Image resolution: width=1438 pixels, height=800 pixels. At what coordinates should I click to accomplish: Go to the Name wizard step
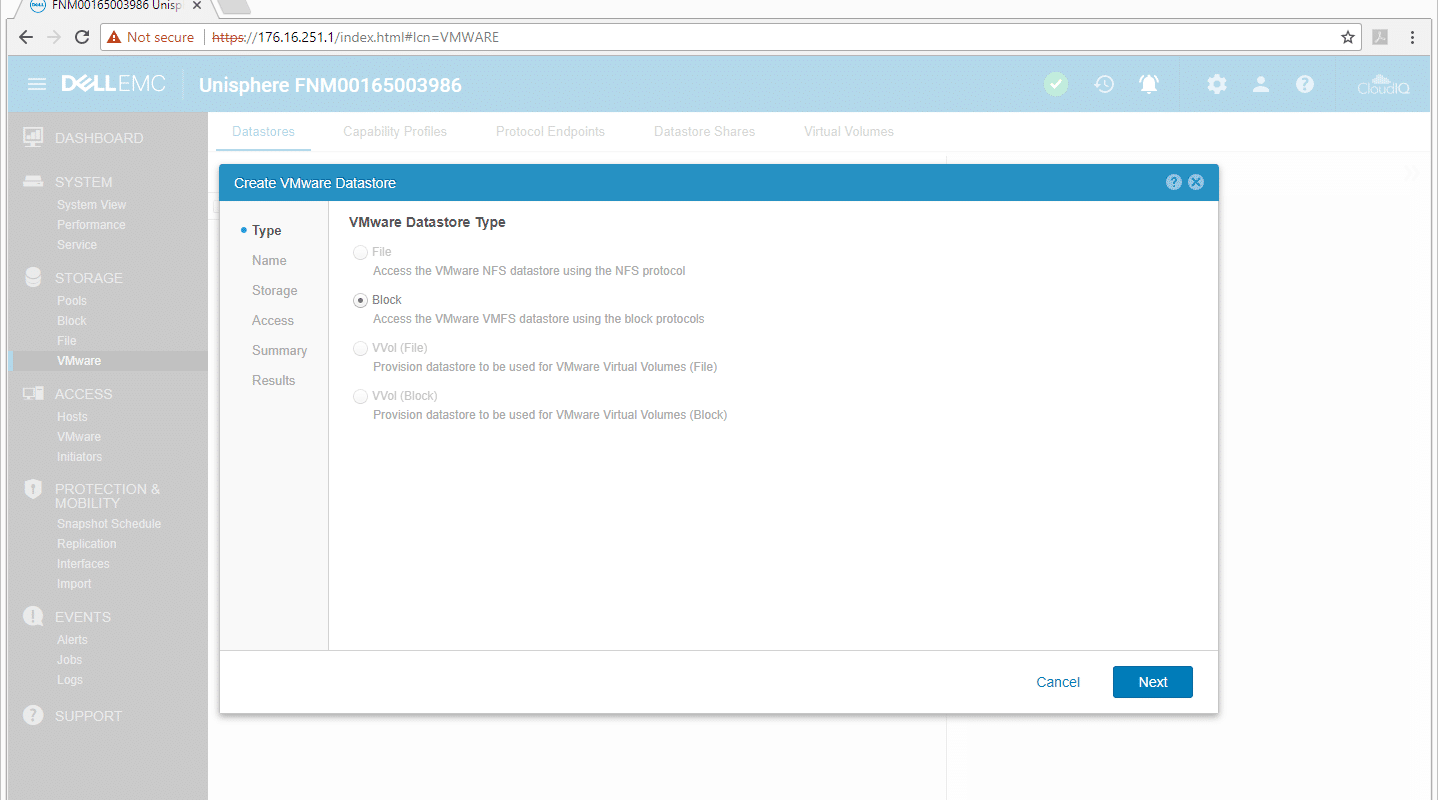point(269,260)
